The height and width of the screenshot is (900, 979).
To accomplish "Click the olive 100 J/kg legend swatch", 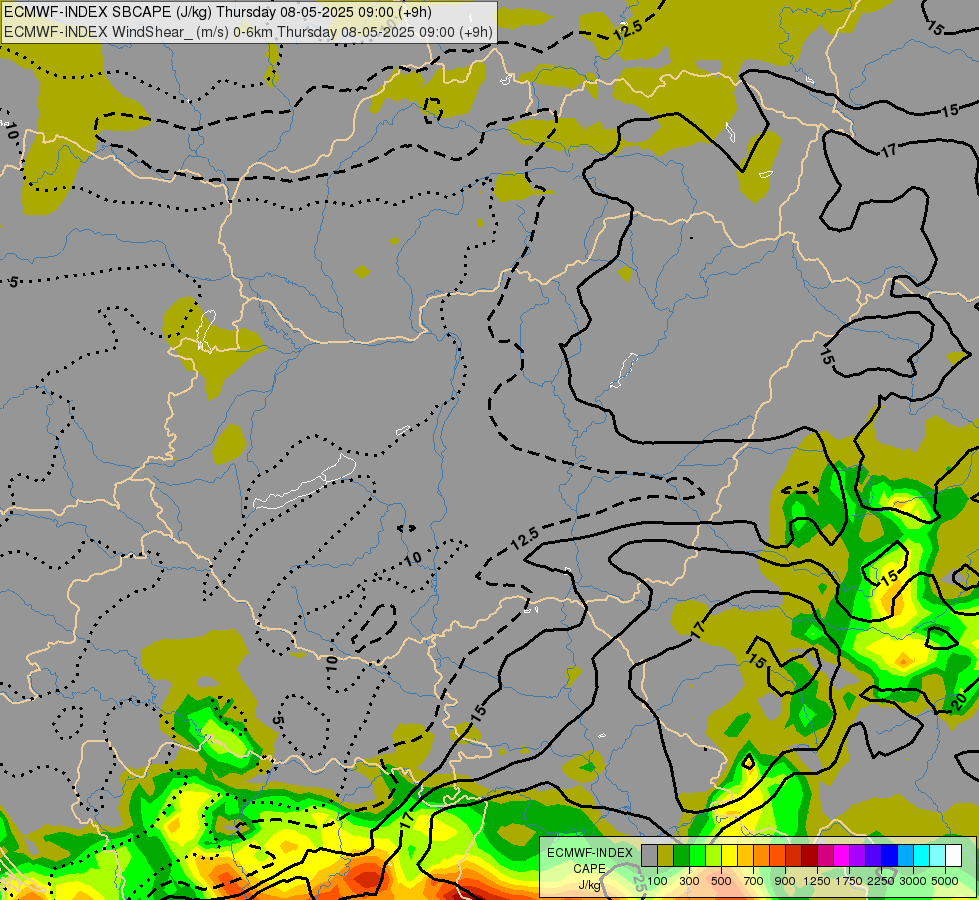I will click(x=666, y=856).
